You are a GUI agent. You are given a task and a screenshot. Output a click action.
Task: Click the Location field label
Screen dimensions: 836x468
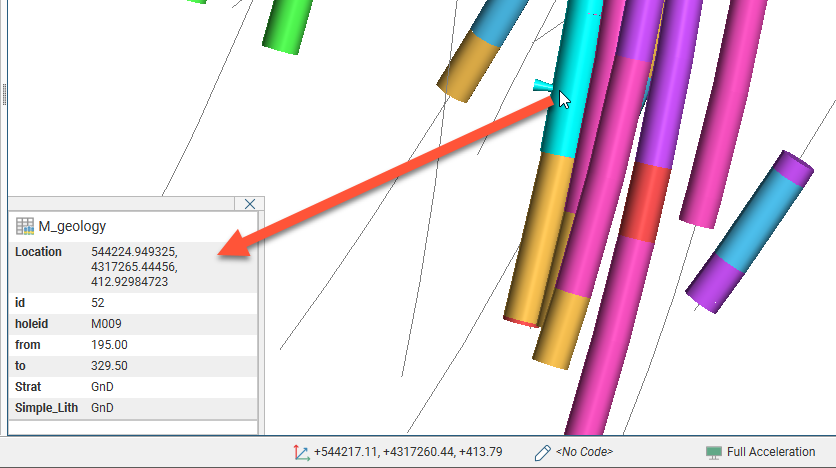38,252
